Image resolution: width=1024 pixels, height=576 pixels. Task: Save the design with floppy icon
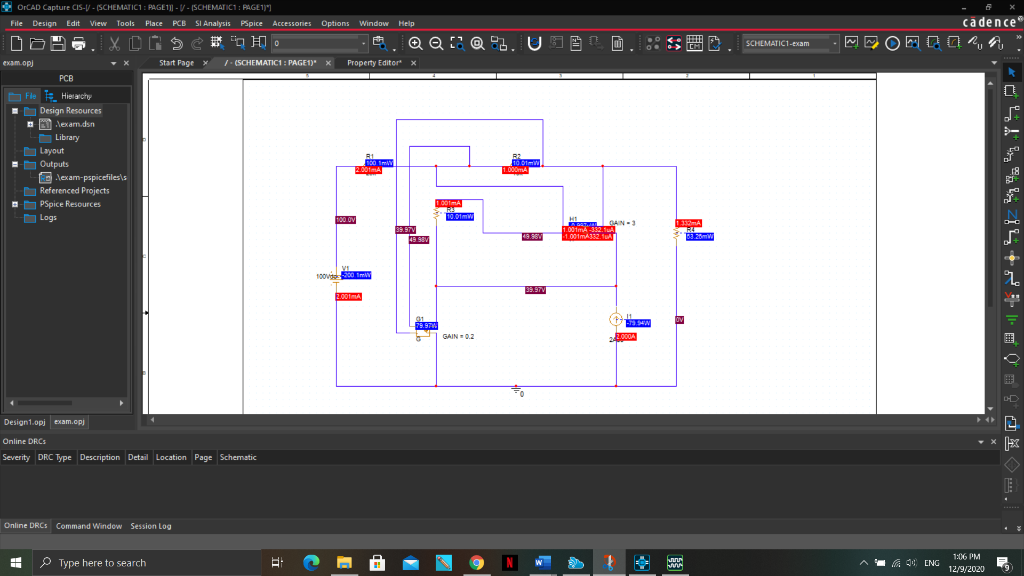coord(58,44)
